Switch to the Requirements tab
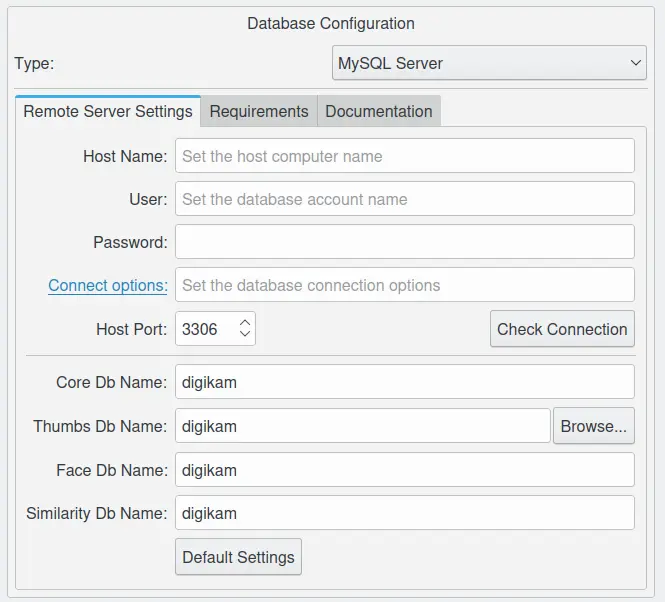The image size is (665, 602). point(259,111)
